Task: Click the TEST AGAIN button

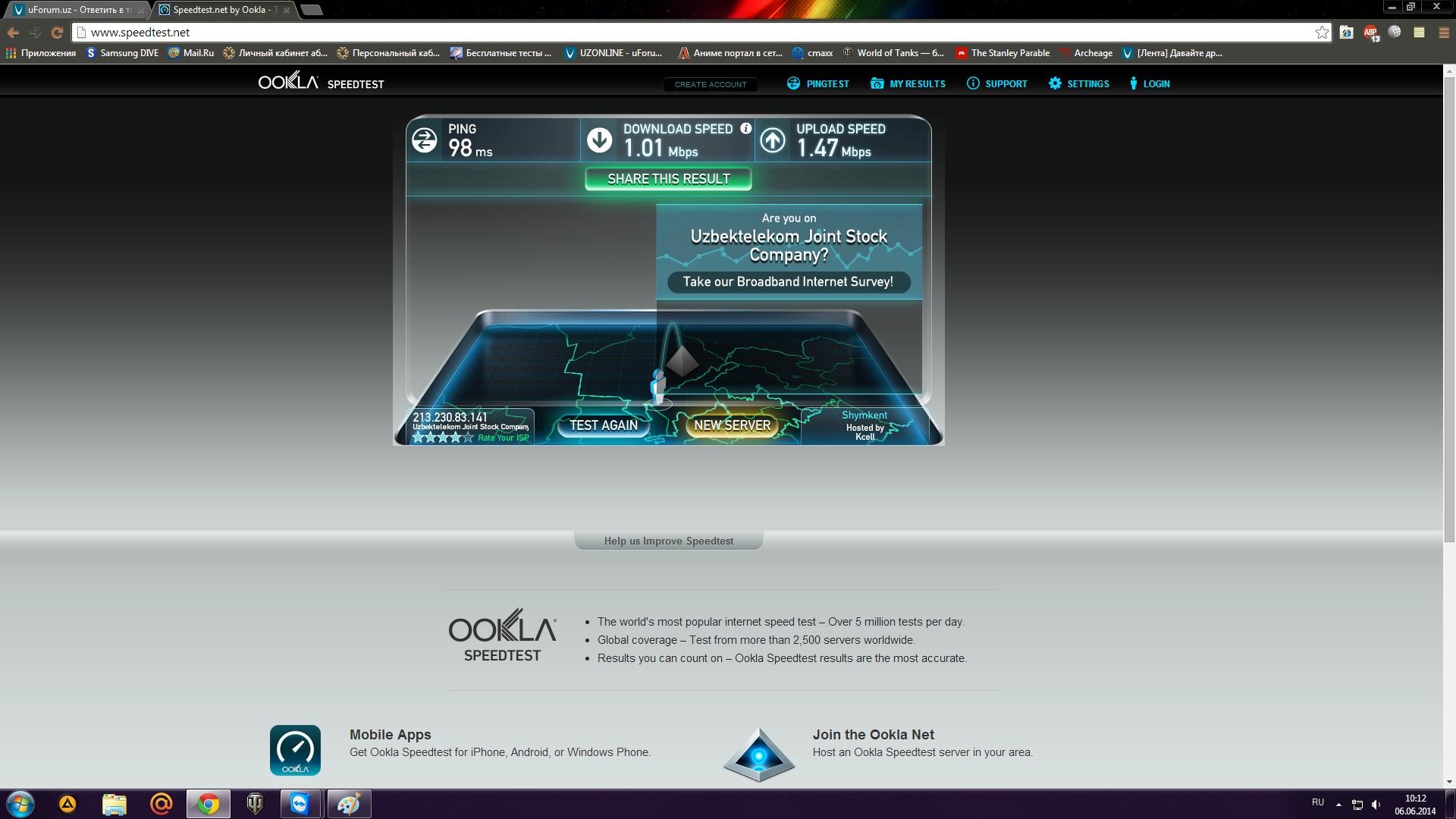Action: 604,425
